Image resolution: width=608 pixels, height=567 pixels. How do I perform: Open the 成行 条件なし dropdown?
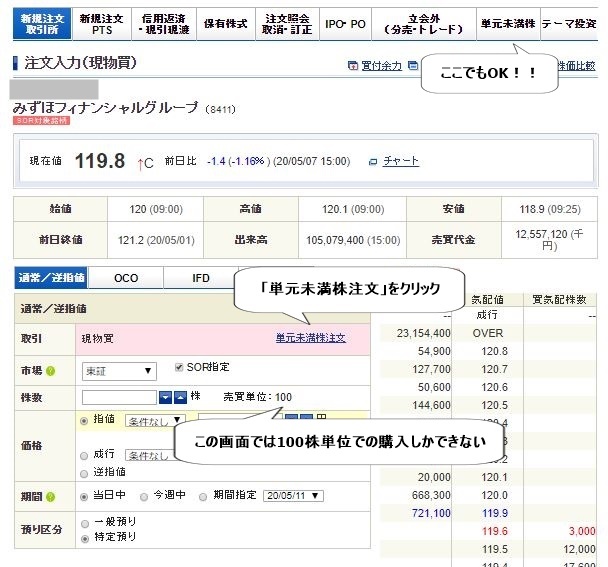pyautogui.click(x=150, y=455)
